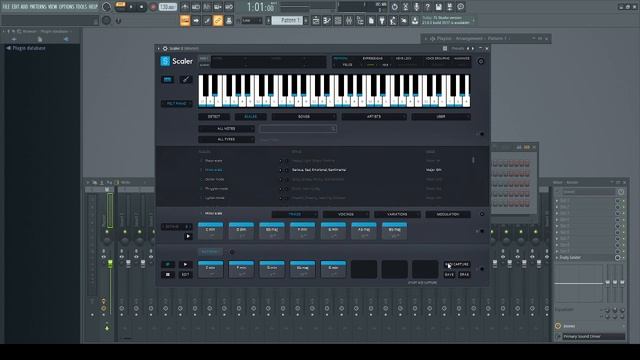Screen dimensions: 640x360
Task: Open the VARIATIONS dropdown
Action: [397, 214]
